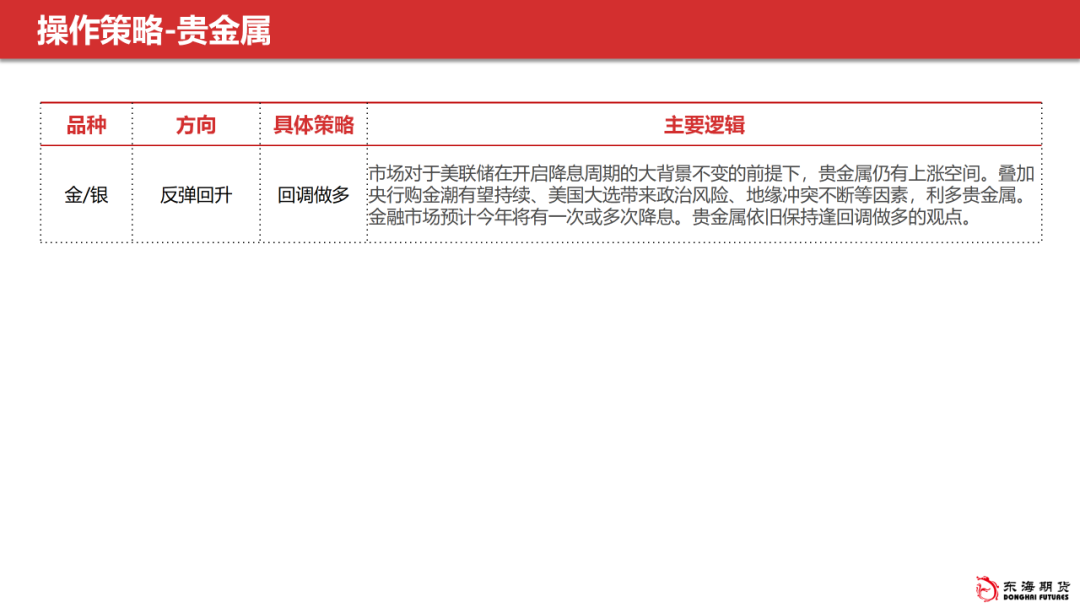1080x608 pixels.
Task: Click the 反弹回升 table cell
Action: 196,195
